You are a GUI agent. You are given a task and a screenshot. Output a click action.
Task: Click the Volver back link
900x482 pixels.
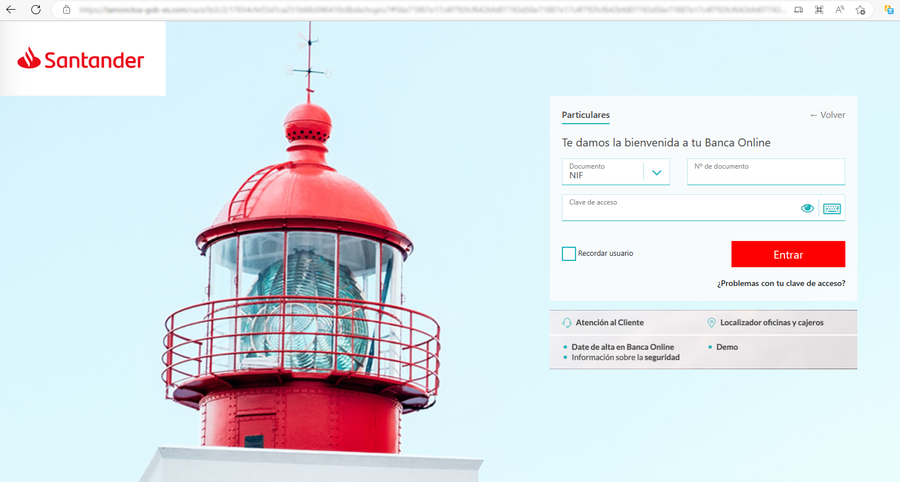tap(827, 115)
